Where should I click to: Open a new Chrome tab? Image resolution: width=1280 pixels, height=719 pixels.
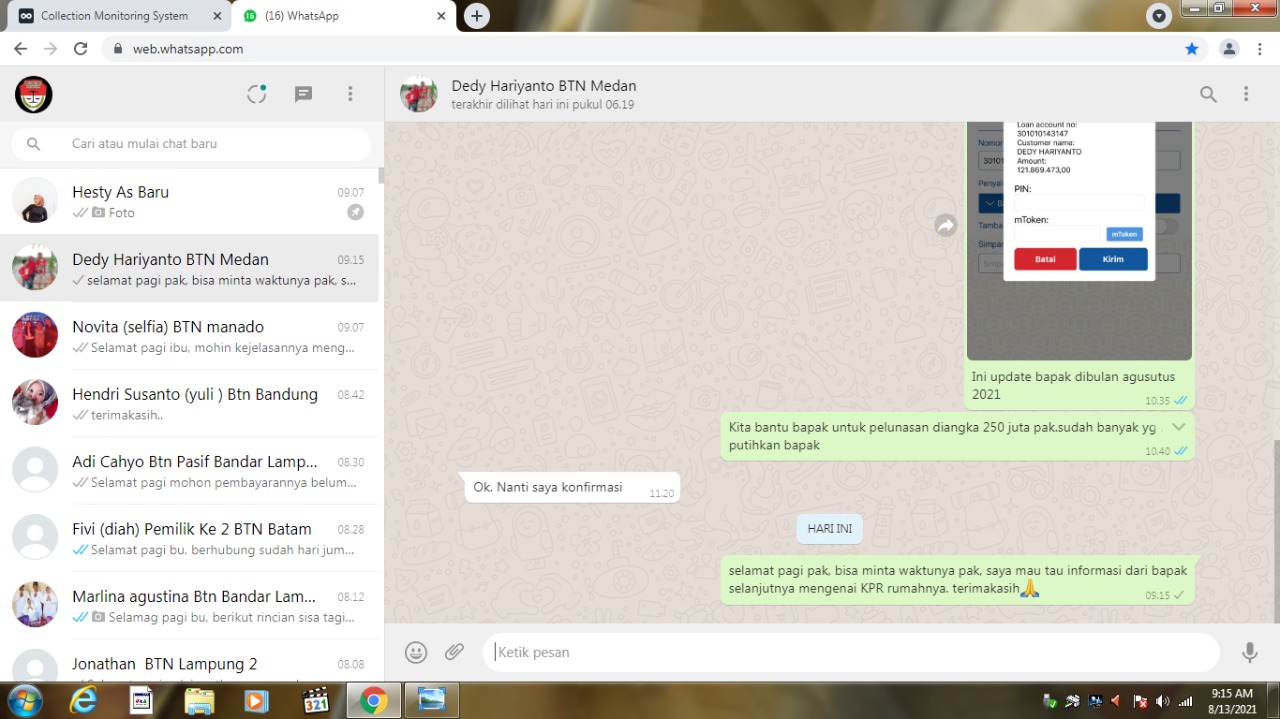click(477, 16)
